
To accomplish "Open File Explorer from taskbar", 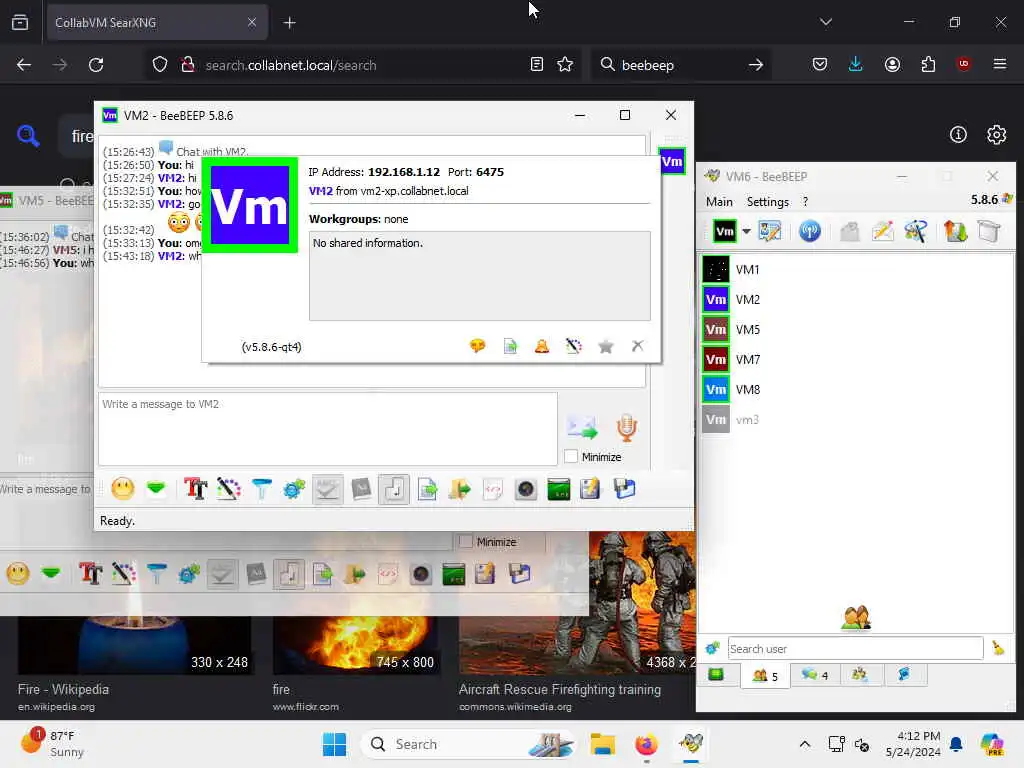I will click(x=603, y=744).
